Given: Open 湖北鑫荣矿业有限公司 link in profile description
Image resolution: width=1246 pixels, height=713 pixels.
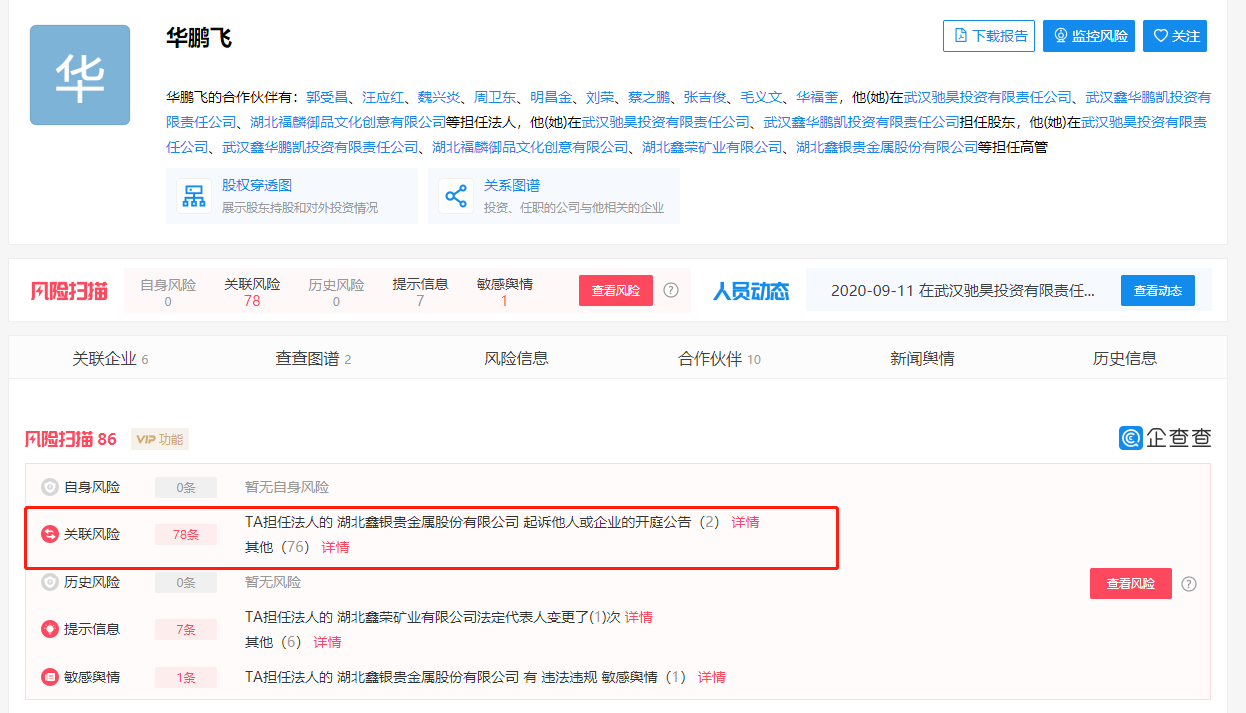Looking at the screenshot, I should click(712, 147).
